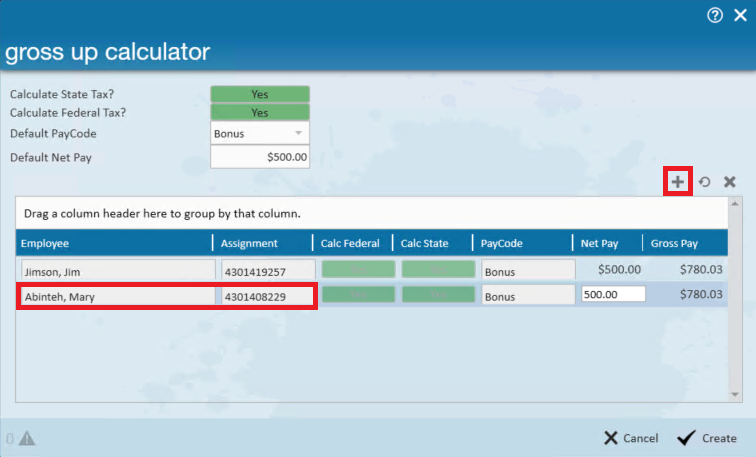Click scrollbar down arrow of grid
This screenshot has height=457, width=756.
(735, 395)
